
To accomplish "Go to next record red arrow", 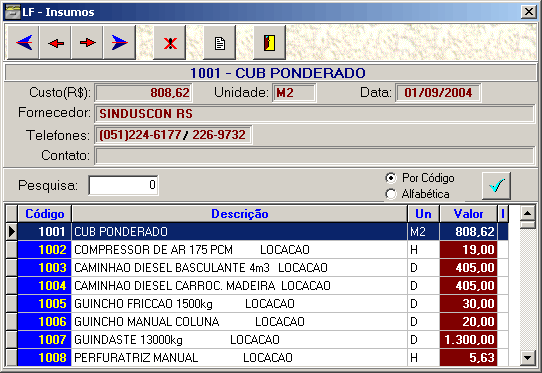I will (87, 43).
